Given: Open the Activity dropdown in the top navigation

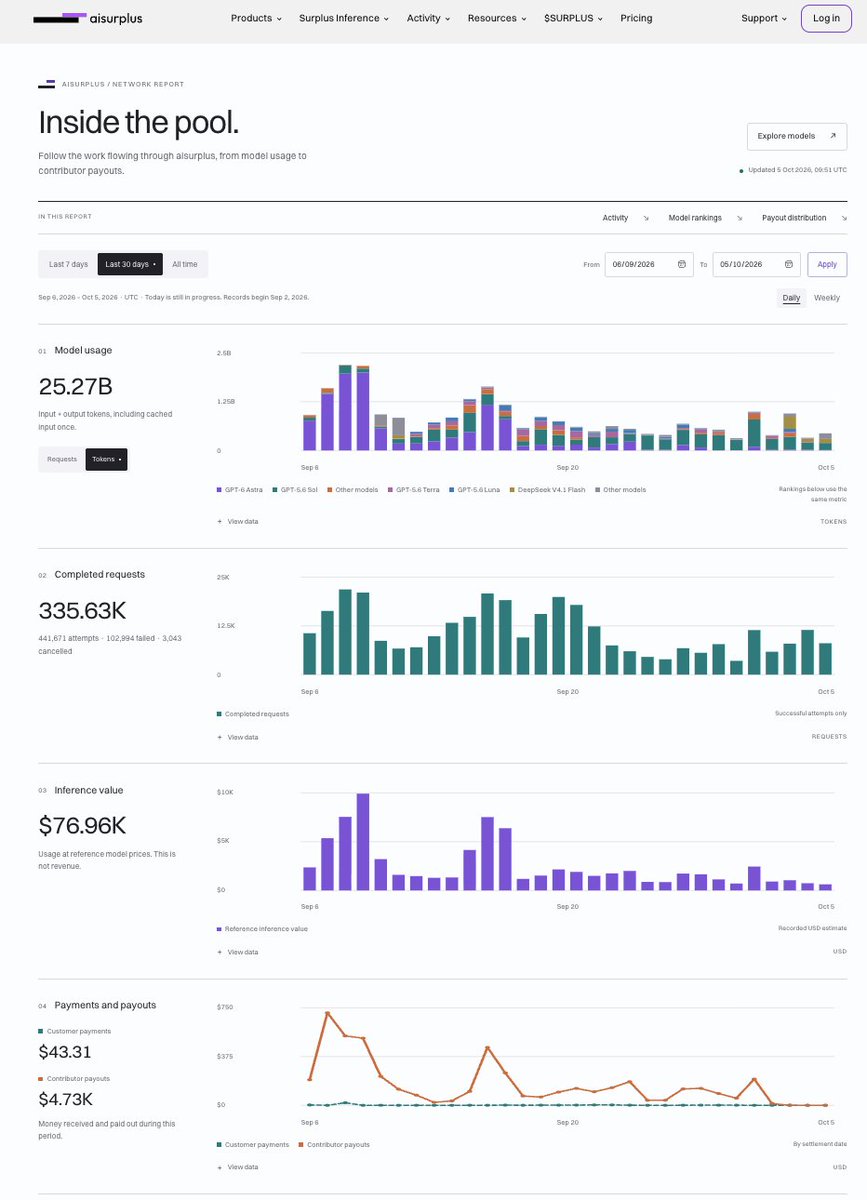Looking at the screenshot, I should click(x=428, y=18).
